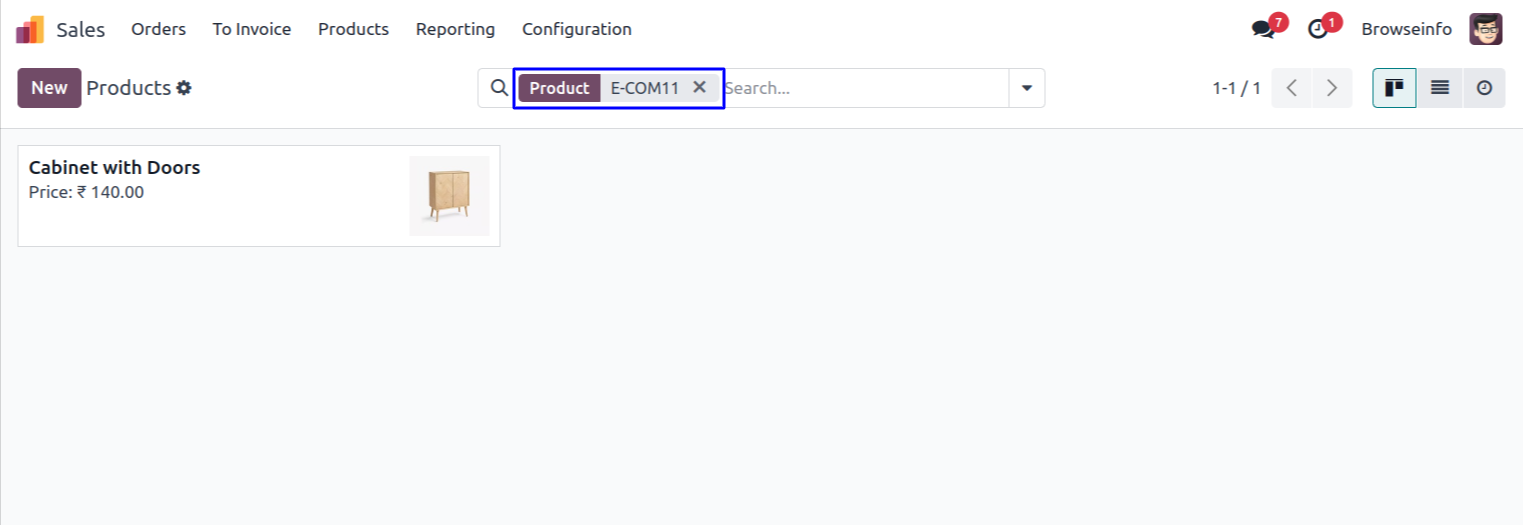1523x525 pixels.
Task: Click the search magnifier icon
Action: pos(499,88)
